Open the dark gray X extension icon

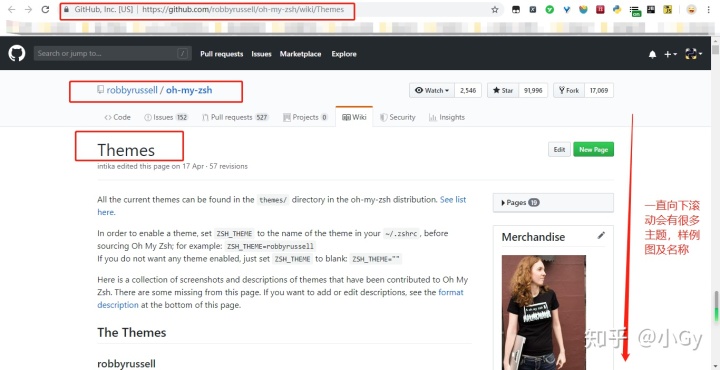[533, 9]
